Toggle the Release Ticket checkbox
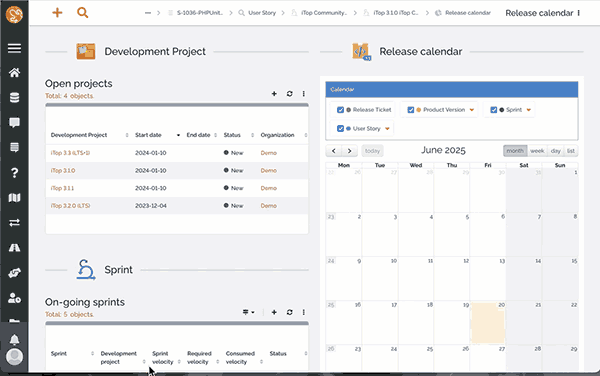This screenshot has height=376, width=600. coord(340,110)
